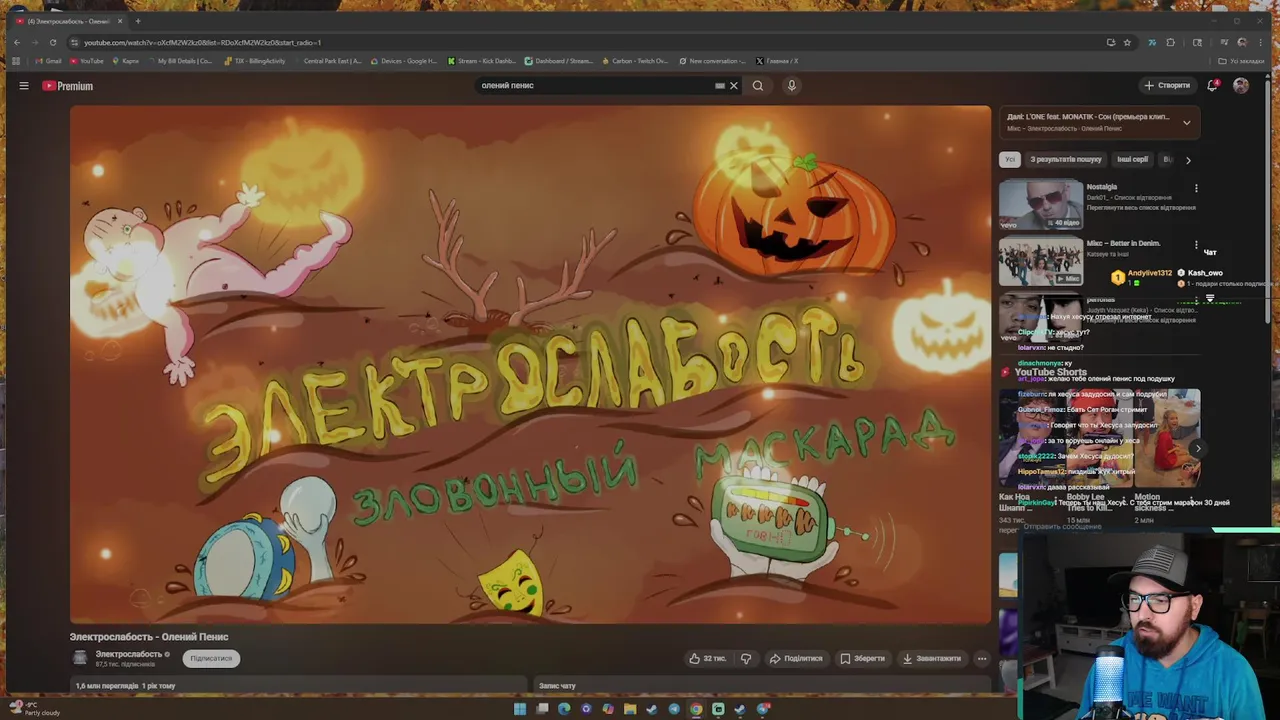
Task: Subscribe with Підписатися button
Action: [x=211, y=658]
